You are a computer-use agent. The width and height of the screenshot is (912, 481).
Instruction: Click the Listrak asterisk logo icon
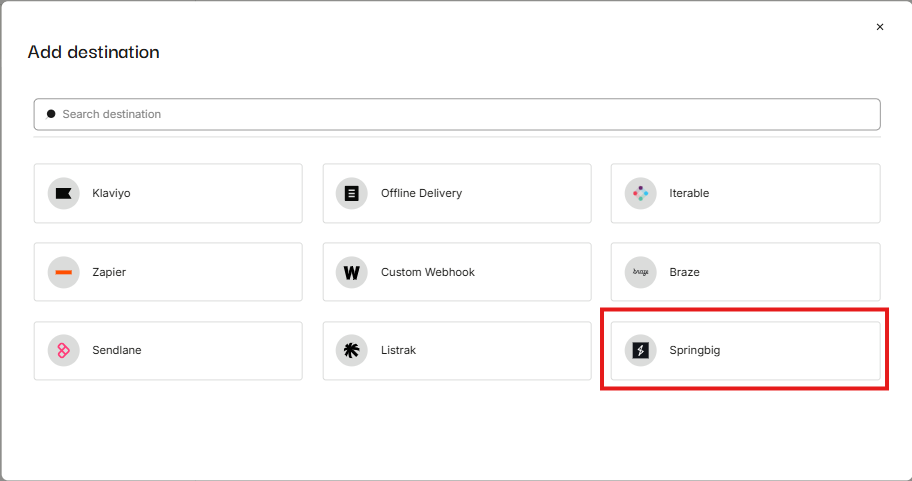[352, 350]
